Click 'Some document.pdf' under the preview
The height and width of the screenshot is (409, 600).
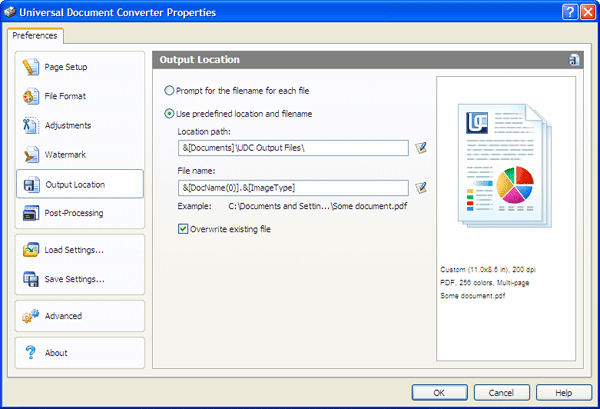473,296
